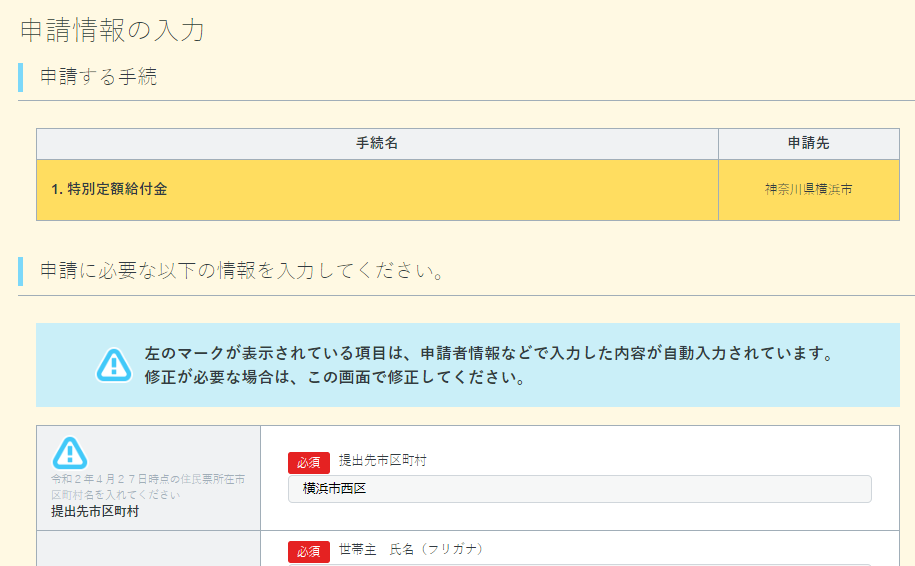Click the 世帯主 氏名（フリガナ） field label

[411, 550]
